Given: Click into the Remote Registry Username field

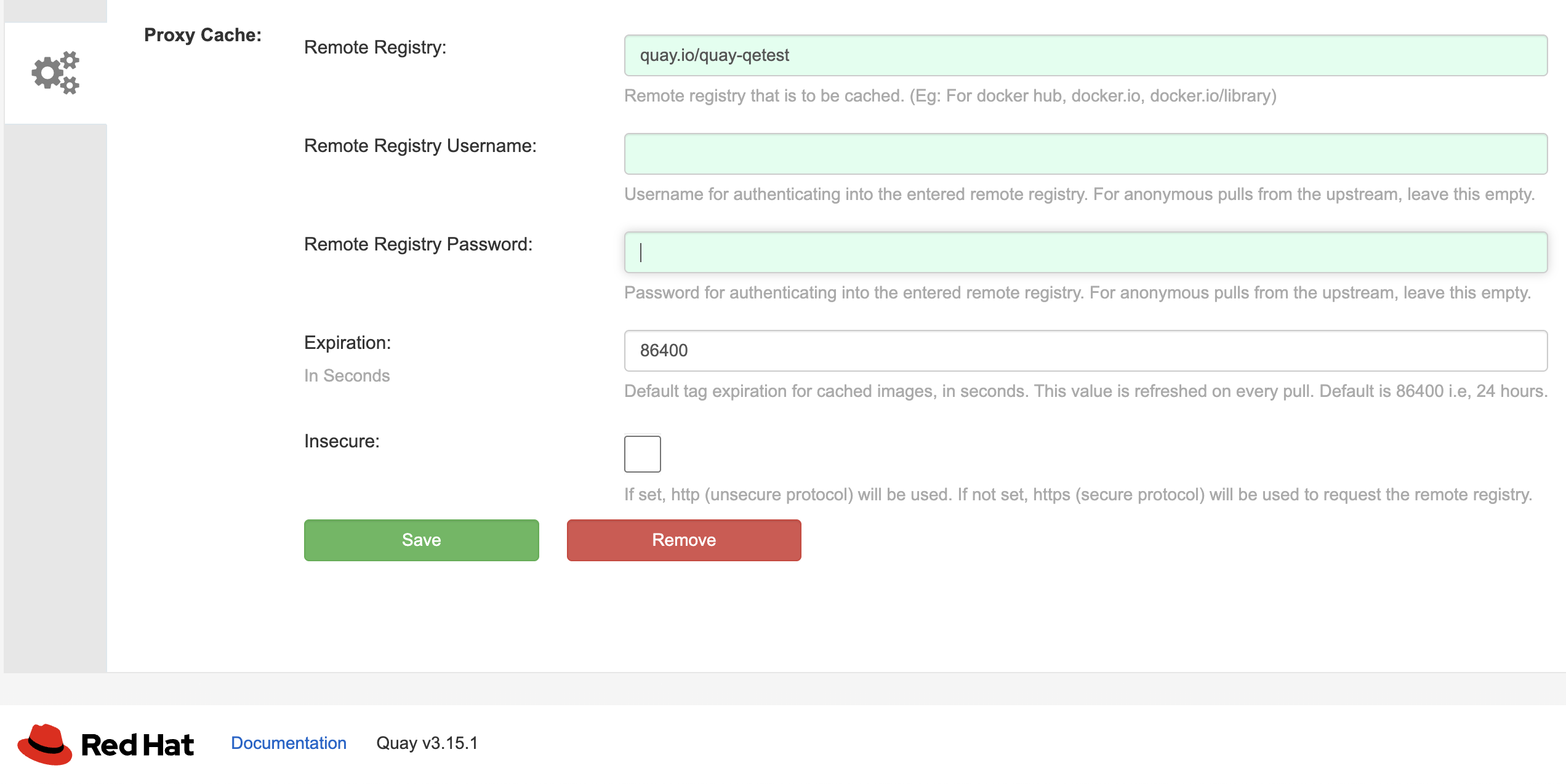Looking at the screenshot, I should 1085,154.
